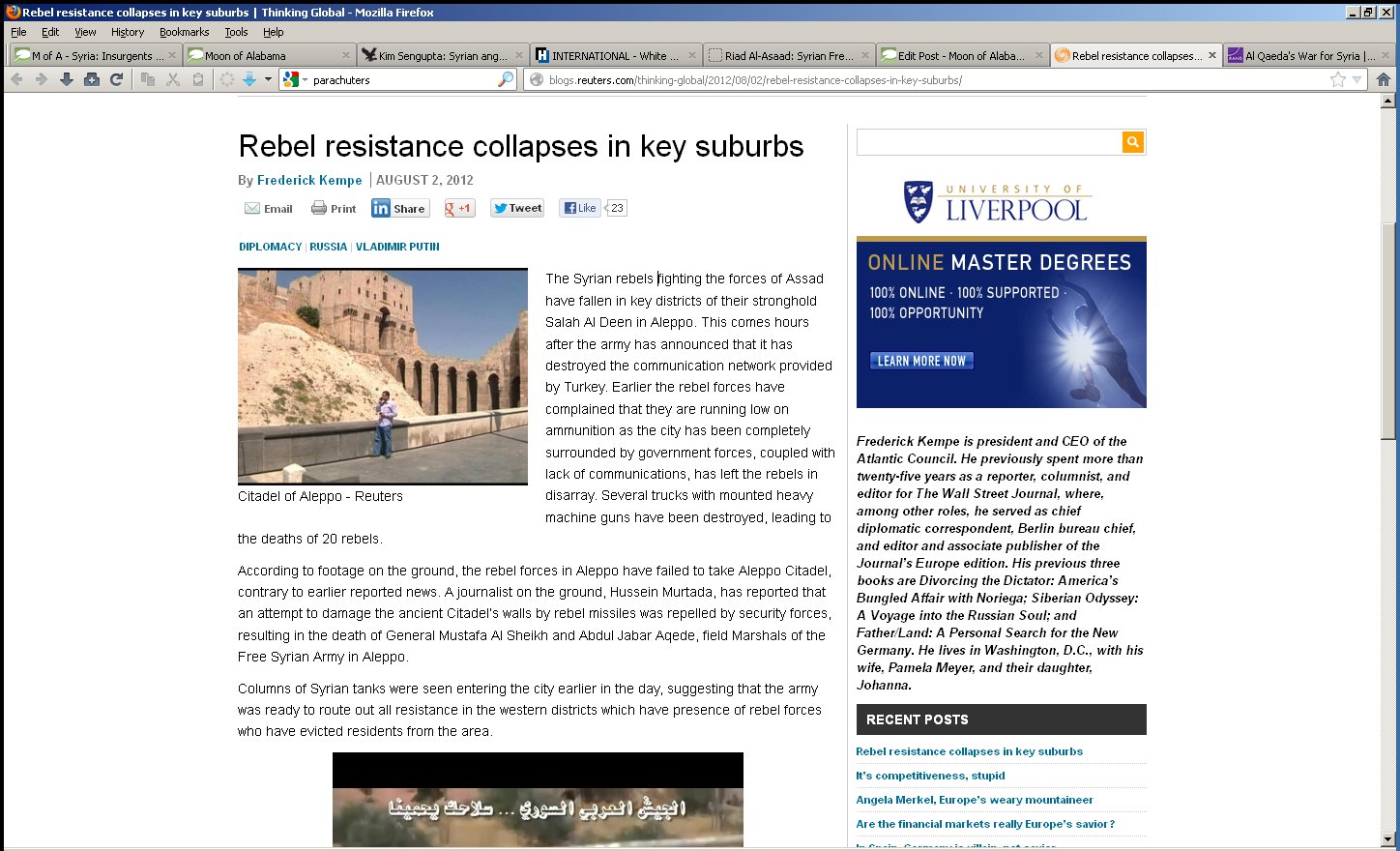Click the blue download arrow icon
The width and height of the screenshot is (1400, 851).
coord(249,79)
